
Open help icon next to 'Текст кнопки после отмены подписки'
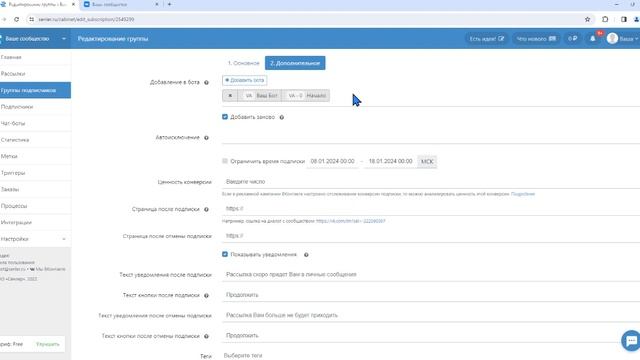[x=207, y=336]
